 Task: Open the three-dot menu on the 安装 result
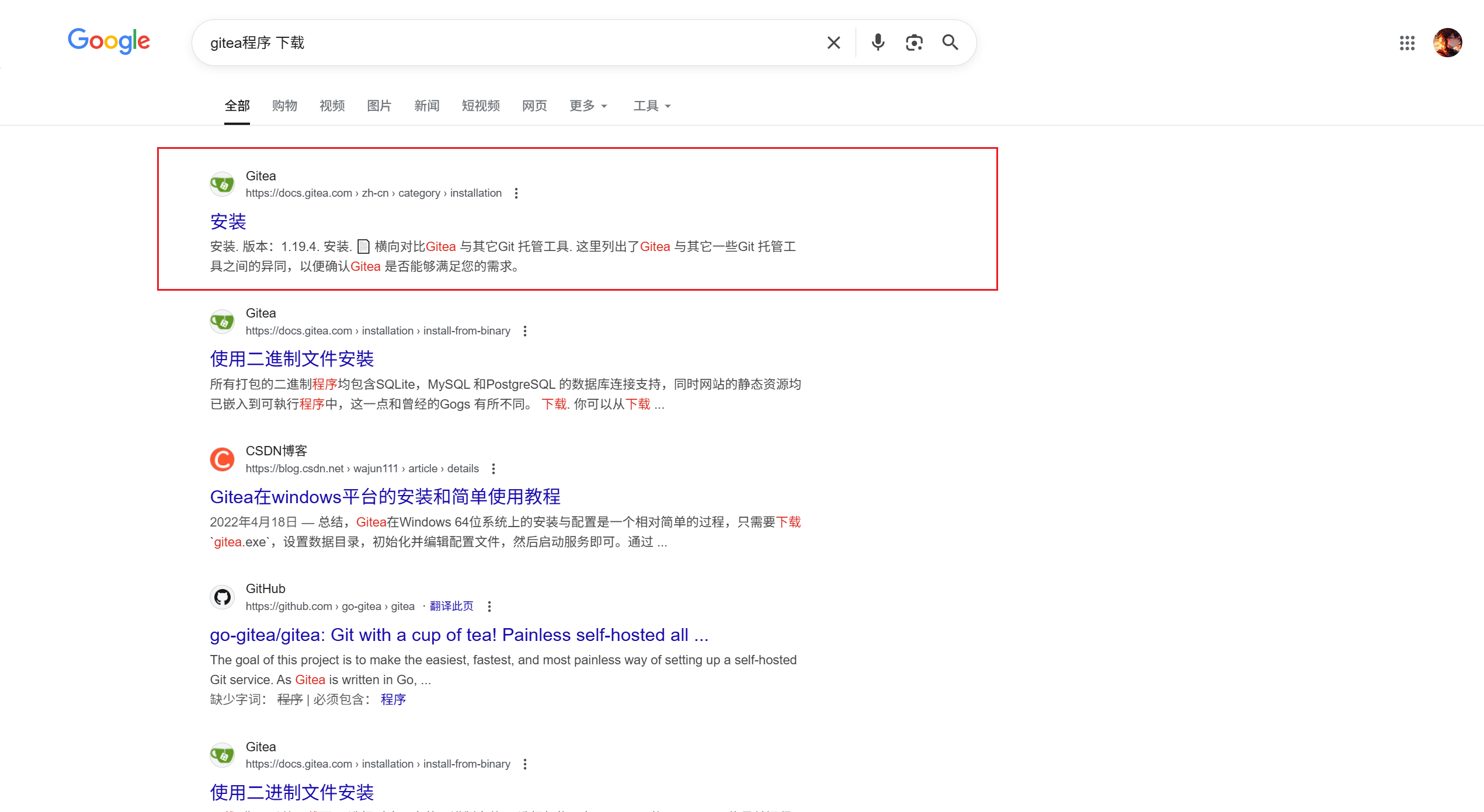point(516,193)
